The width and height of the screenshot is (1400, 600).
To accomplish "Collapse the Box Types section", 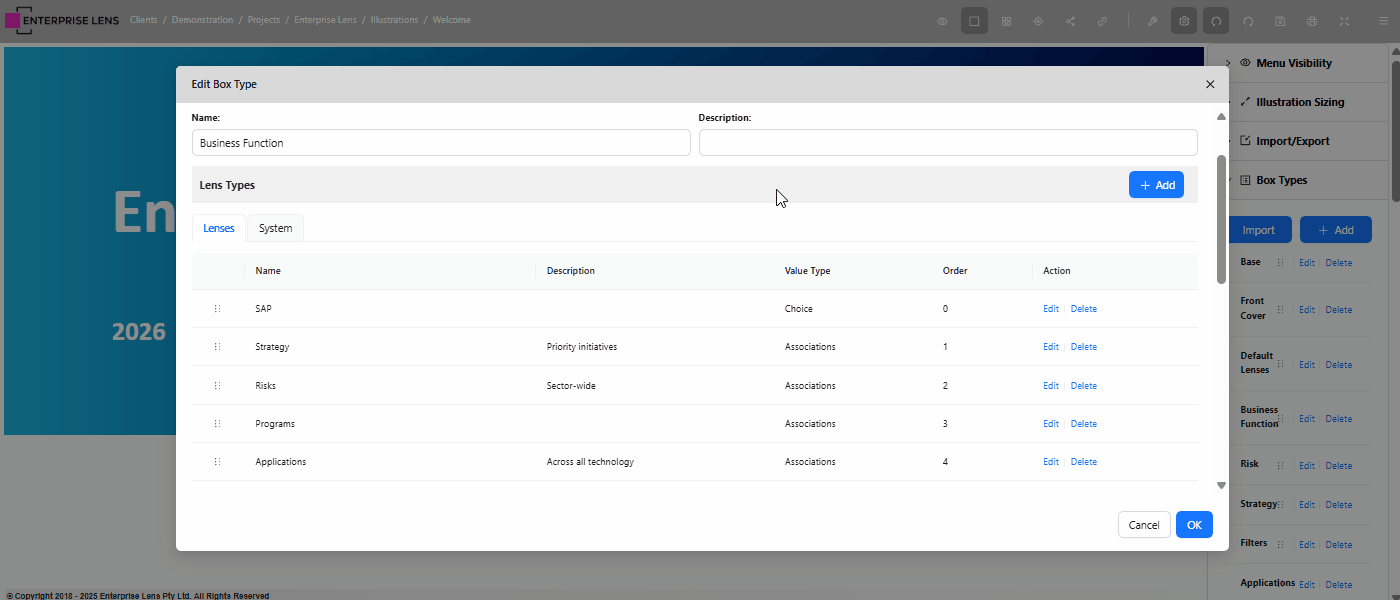I will pyautogui.click(x=1281, y=180).
